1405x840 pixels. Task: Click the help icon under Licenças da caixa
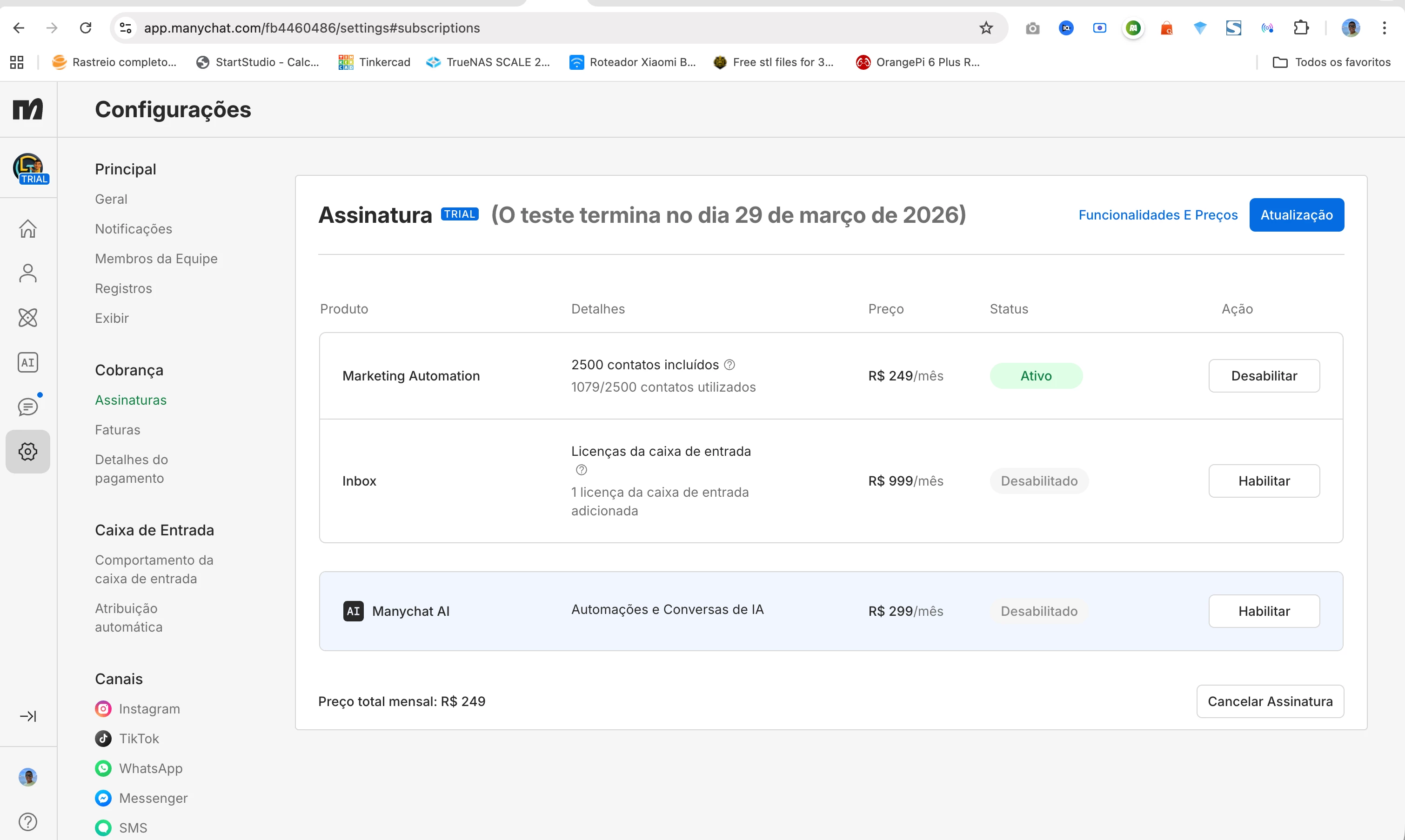[582, 470]
